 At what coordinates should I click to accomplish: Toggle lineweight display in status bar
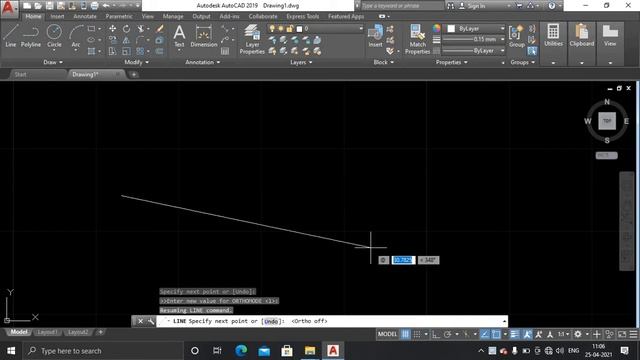[x=515, y=334]
